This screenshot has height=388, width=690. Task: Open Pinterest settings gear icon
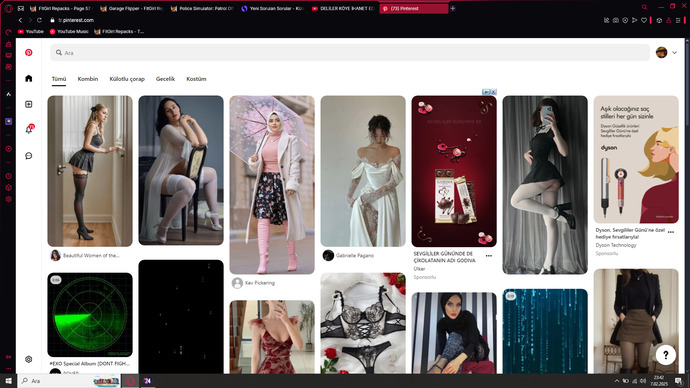coord(29,359)
